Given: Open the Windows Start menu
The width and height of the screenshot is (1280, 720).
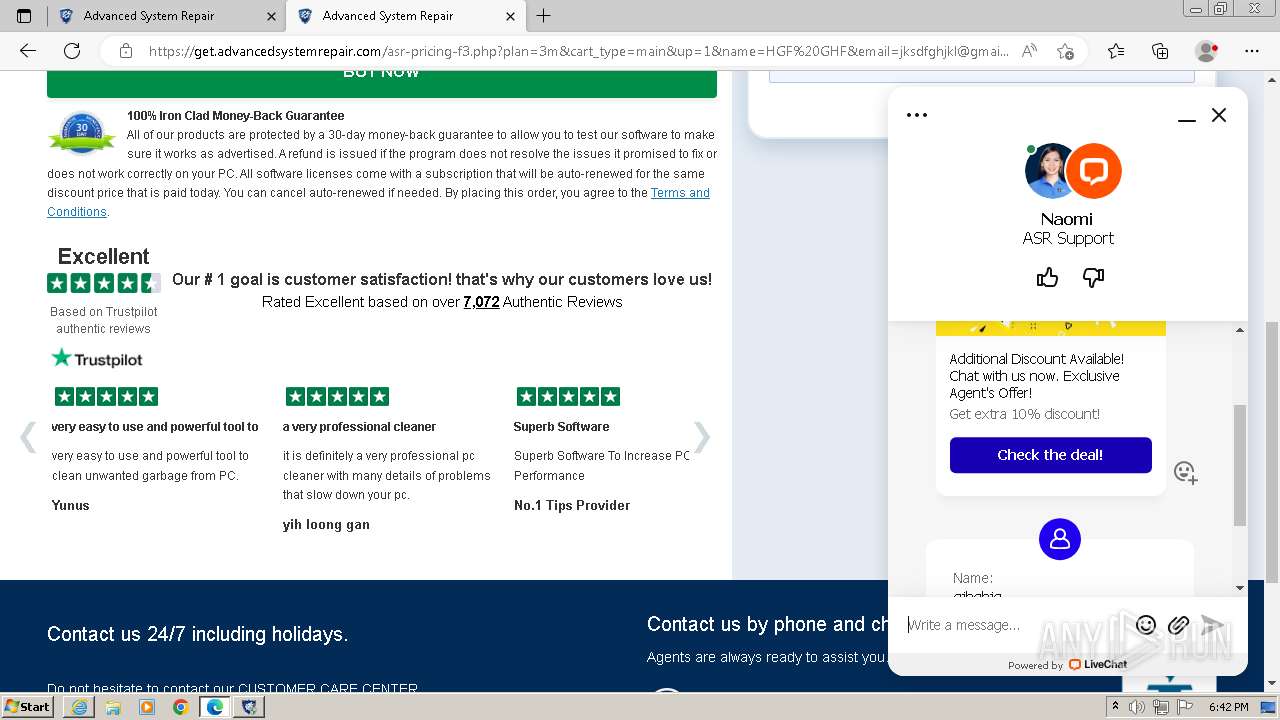Looking at the screenshot, I should tap(28, 707).
